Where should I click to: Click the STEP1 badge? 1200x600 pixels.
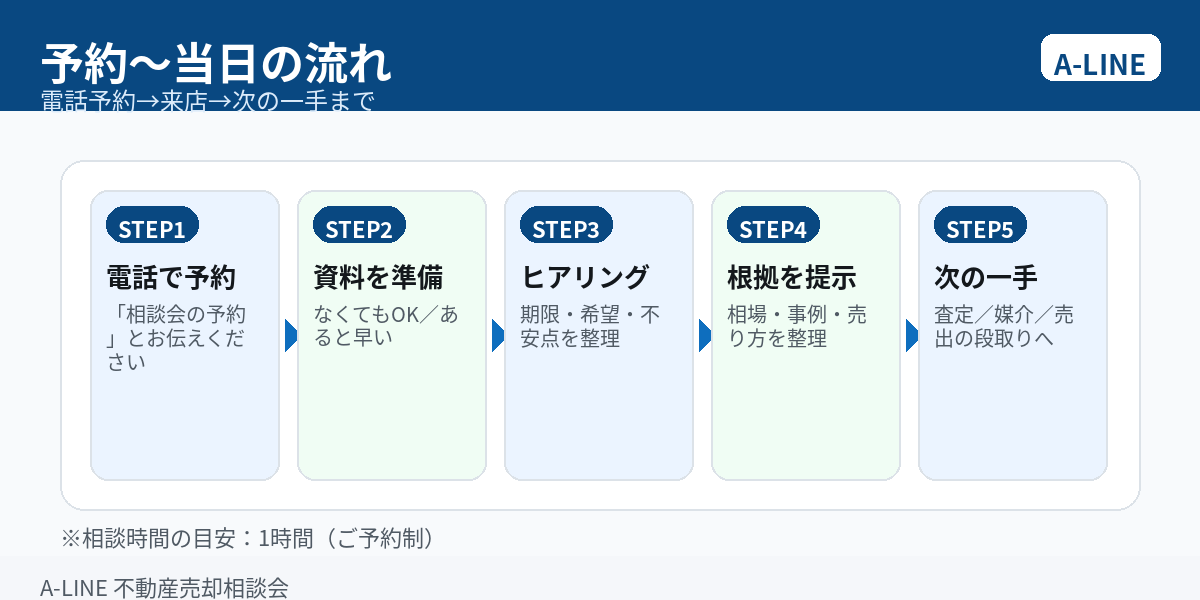[x=152, y=227]
